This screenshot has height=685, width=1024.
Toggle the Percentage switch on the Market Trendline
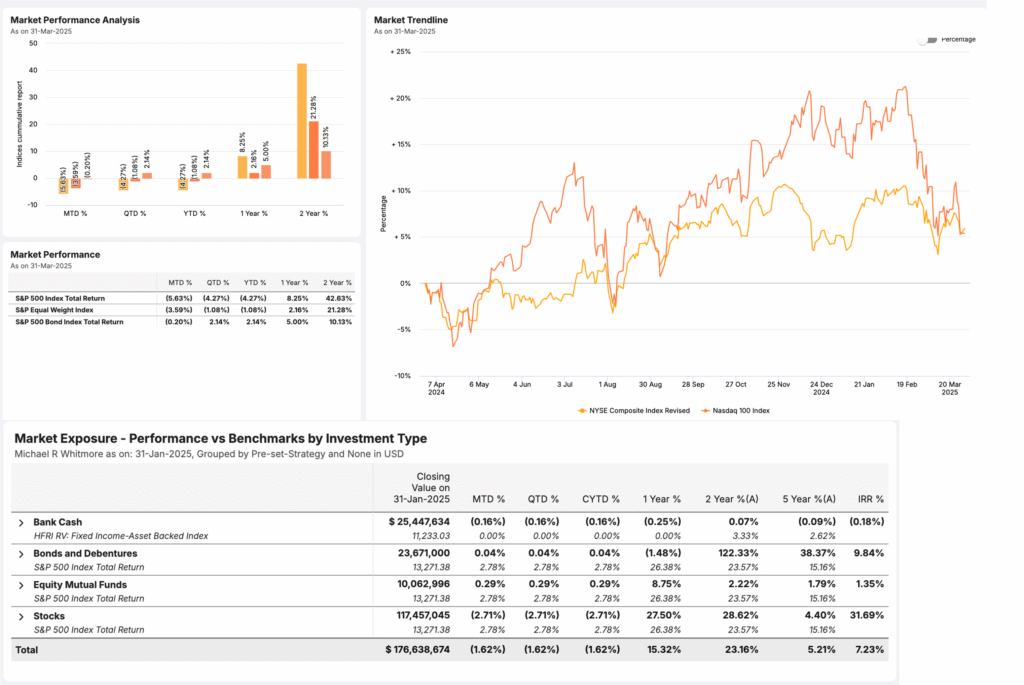tap(928, 39)
